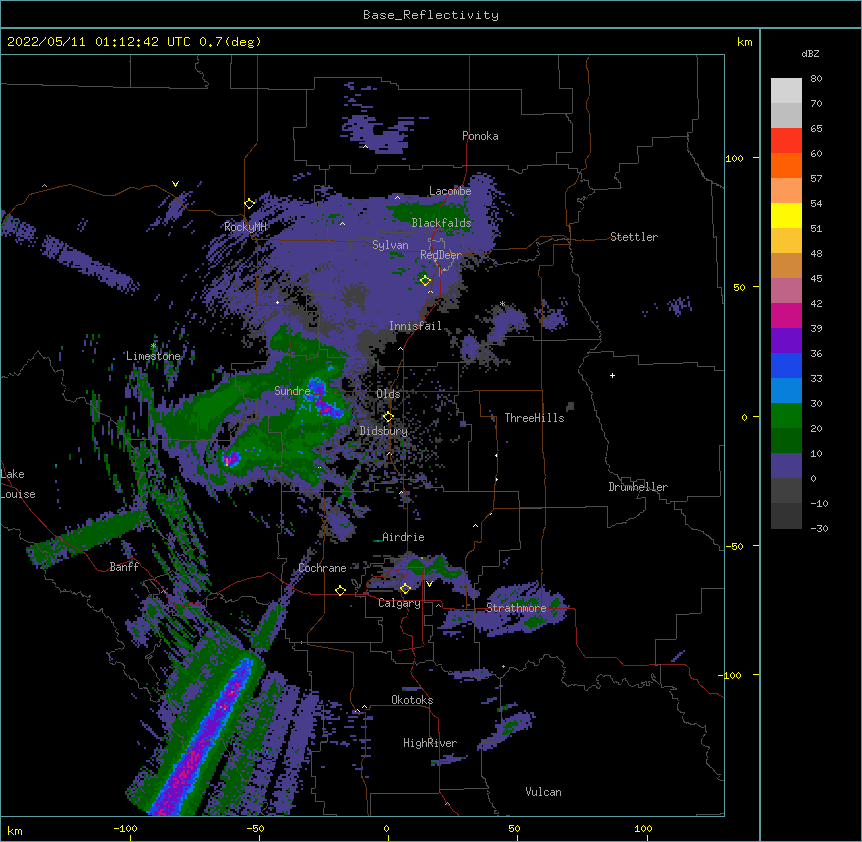Click the Vulcan label

[x=543, y=792]
